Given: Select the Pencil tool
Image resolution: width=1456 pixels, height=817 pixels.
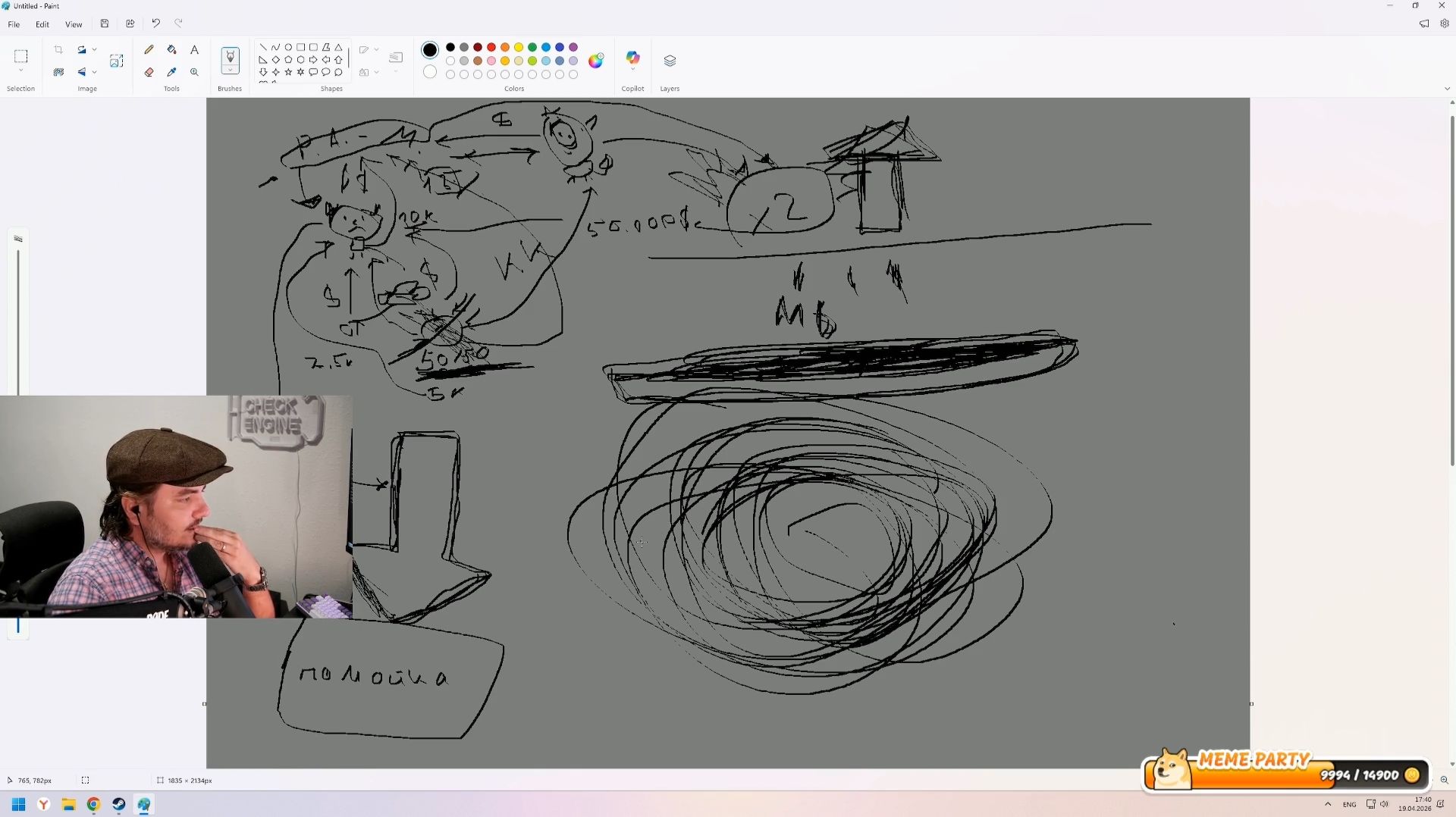Looking at the screenshot, I should [149, 50].
